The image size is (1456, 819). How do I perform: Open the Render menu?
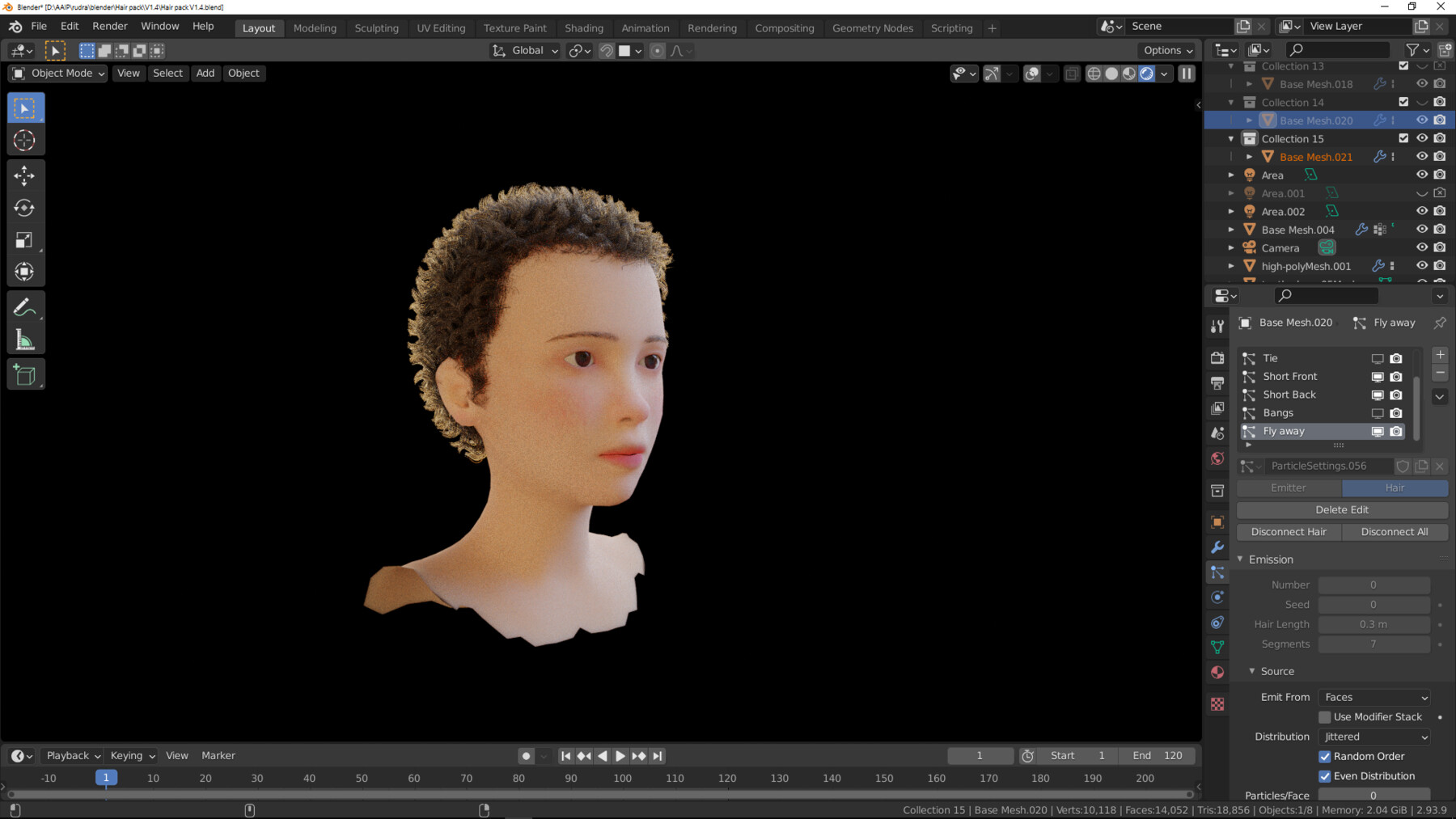(110, 25)
